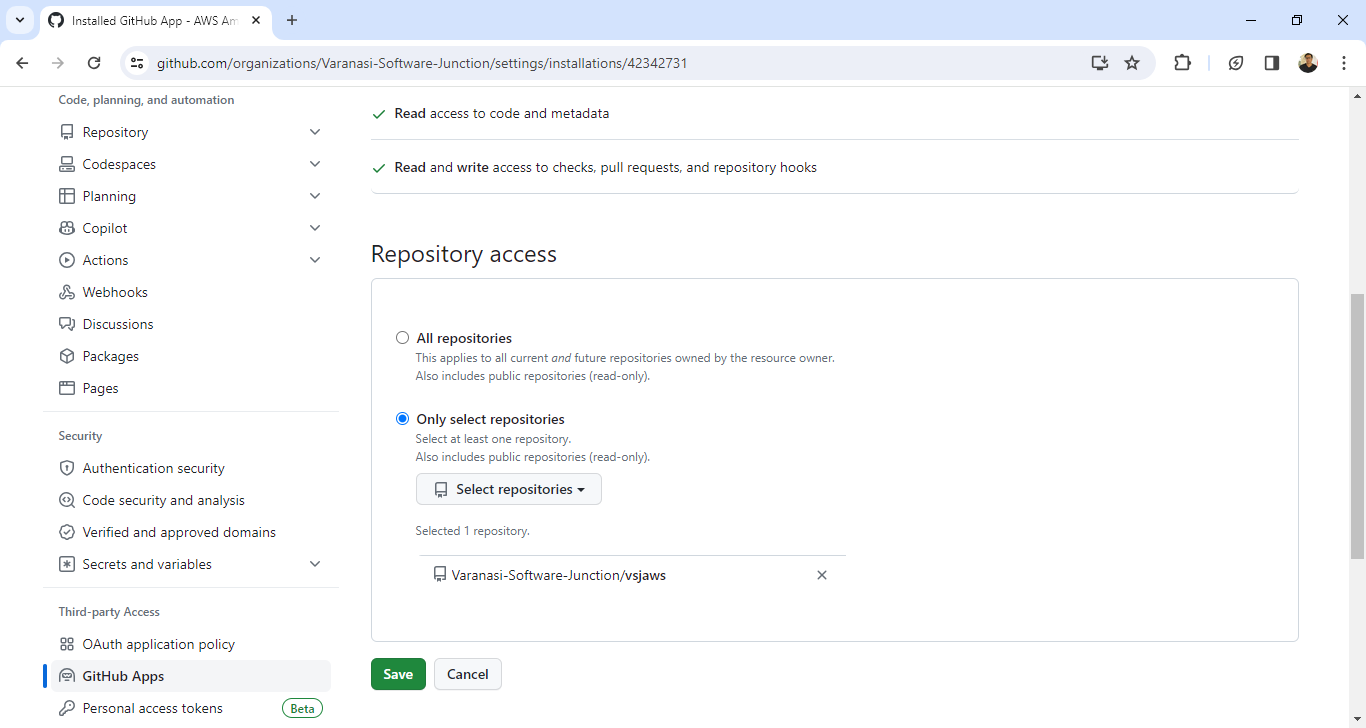
Task: Go forward using browser forward arrow
Action: click(58, 63)
